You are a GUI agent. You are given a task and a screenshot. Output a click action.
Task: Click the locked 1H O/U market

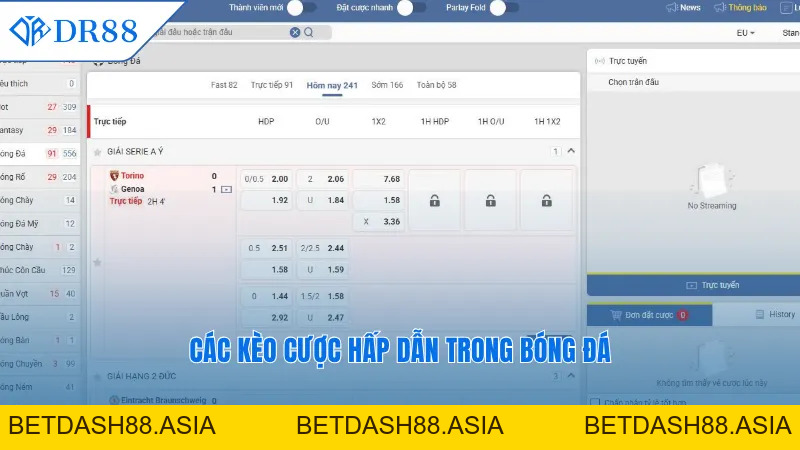click(491, 201)
